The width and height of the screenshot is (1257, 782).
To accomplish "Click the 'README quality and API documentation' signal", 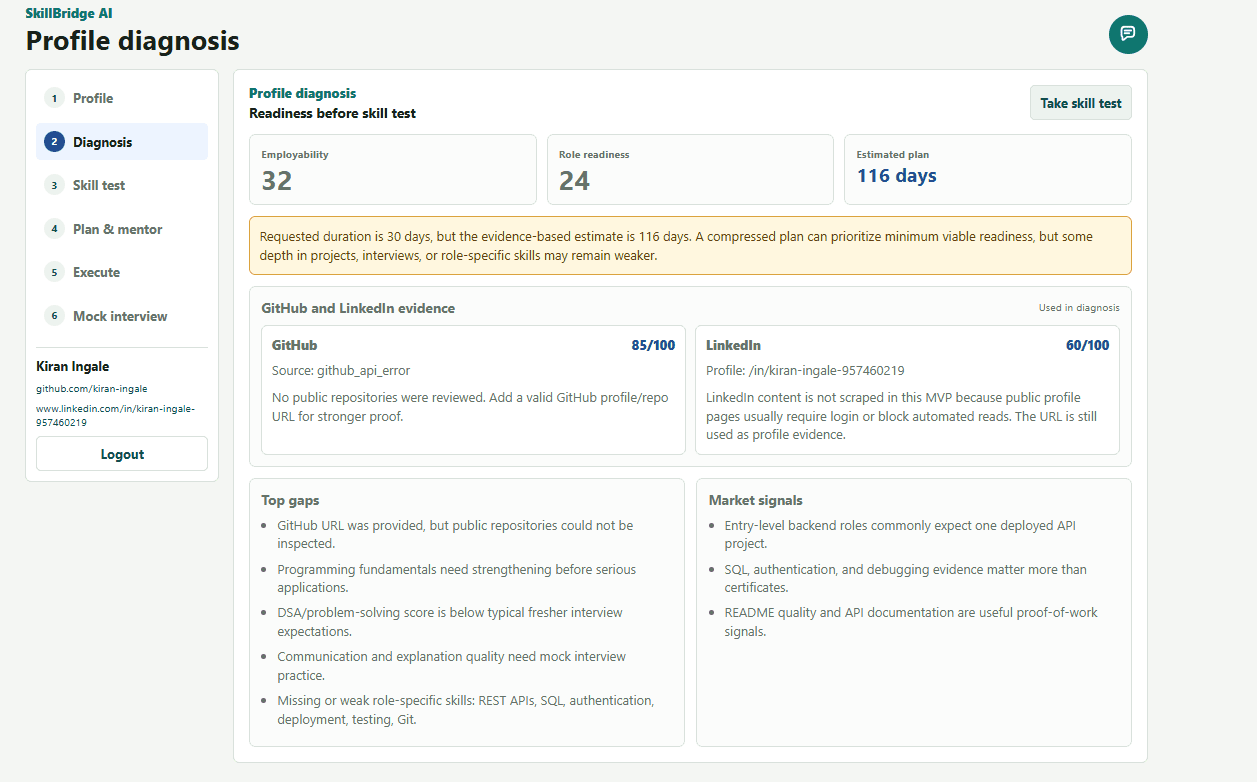I will pos(911,622).
